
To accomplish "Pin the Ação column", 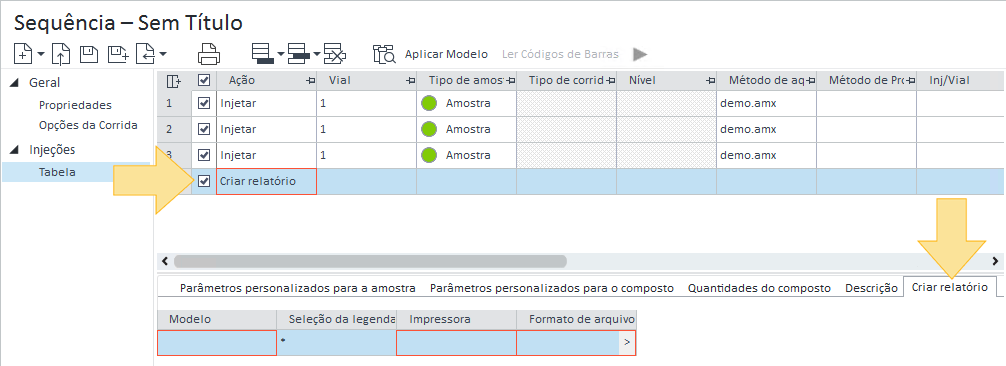I will tap(311, 81).
